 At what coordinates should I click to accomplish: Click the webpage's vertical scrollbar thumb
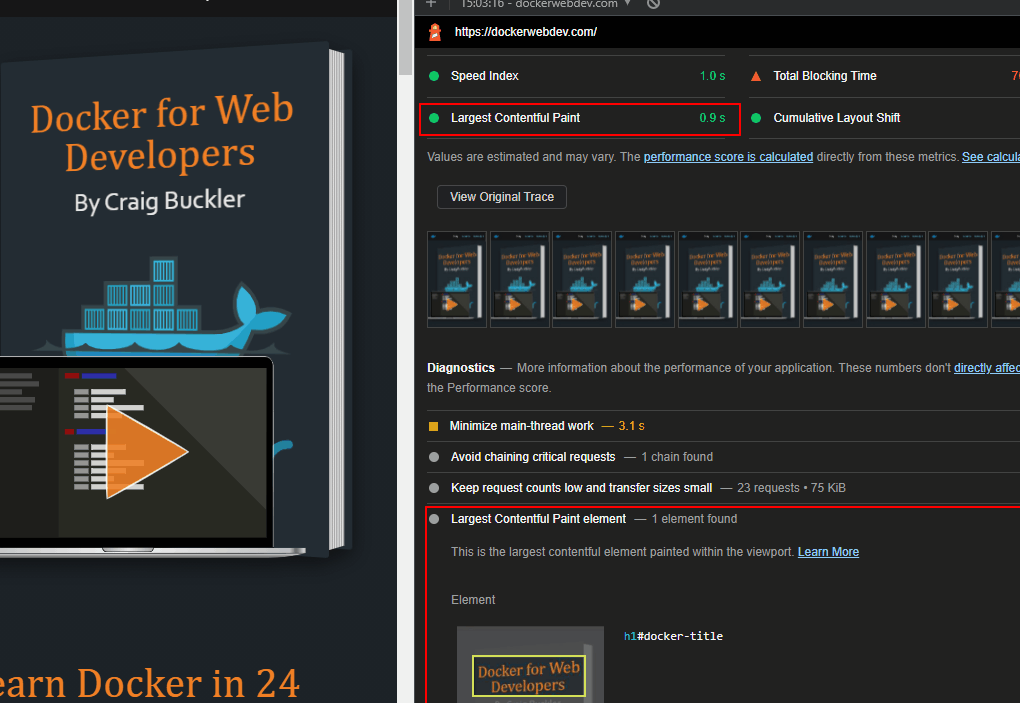point(405,37)
